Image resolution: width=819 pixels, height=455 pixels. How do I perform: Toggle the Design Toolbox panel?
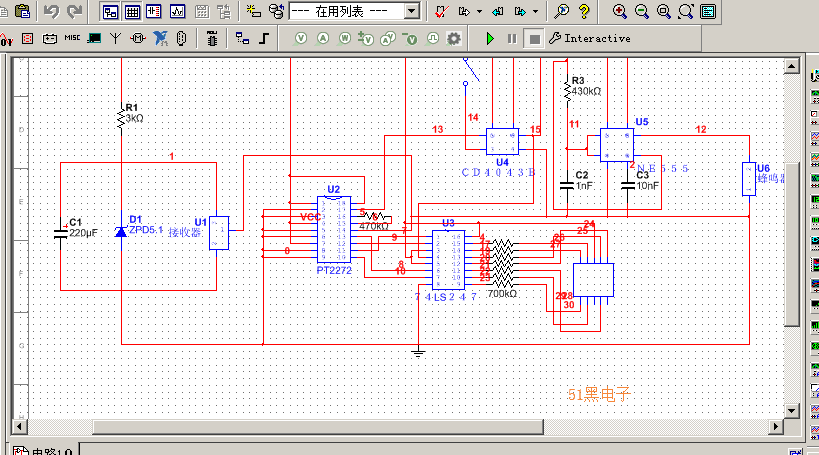[110, 11]
